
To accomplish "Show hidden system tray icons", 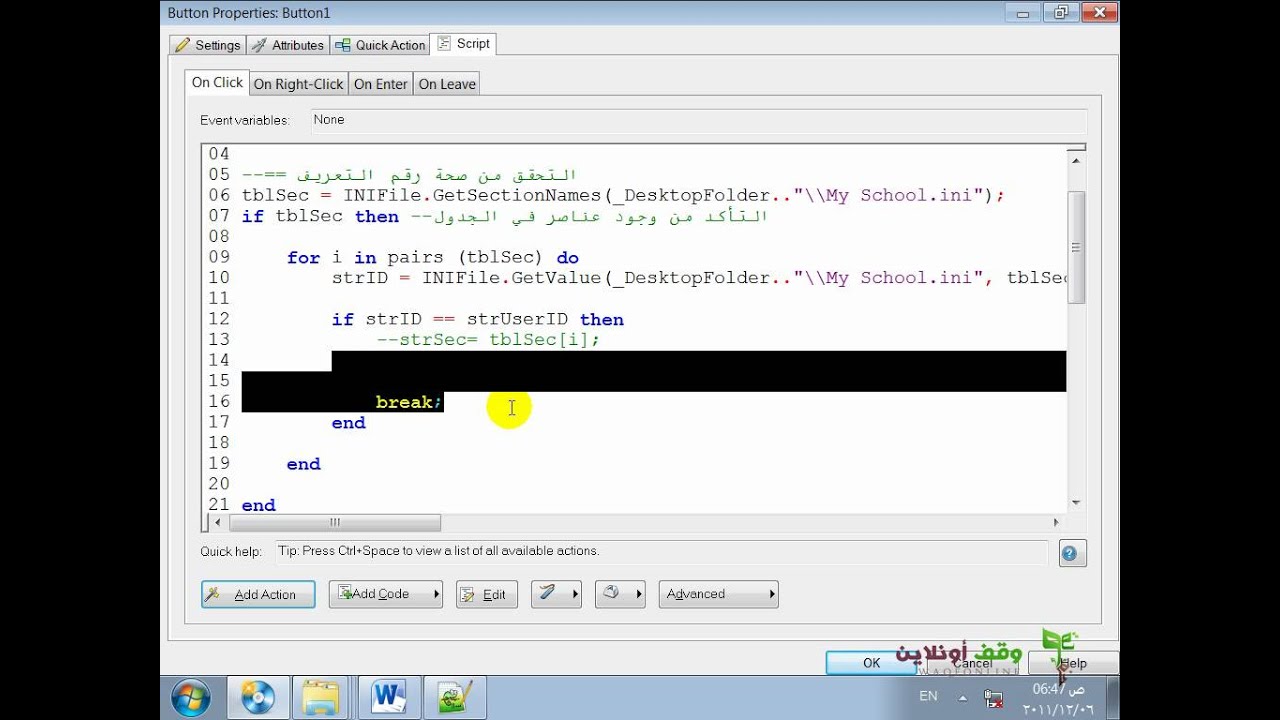I will (962, 697).
